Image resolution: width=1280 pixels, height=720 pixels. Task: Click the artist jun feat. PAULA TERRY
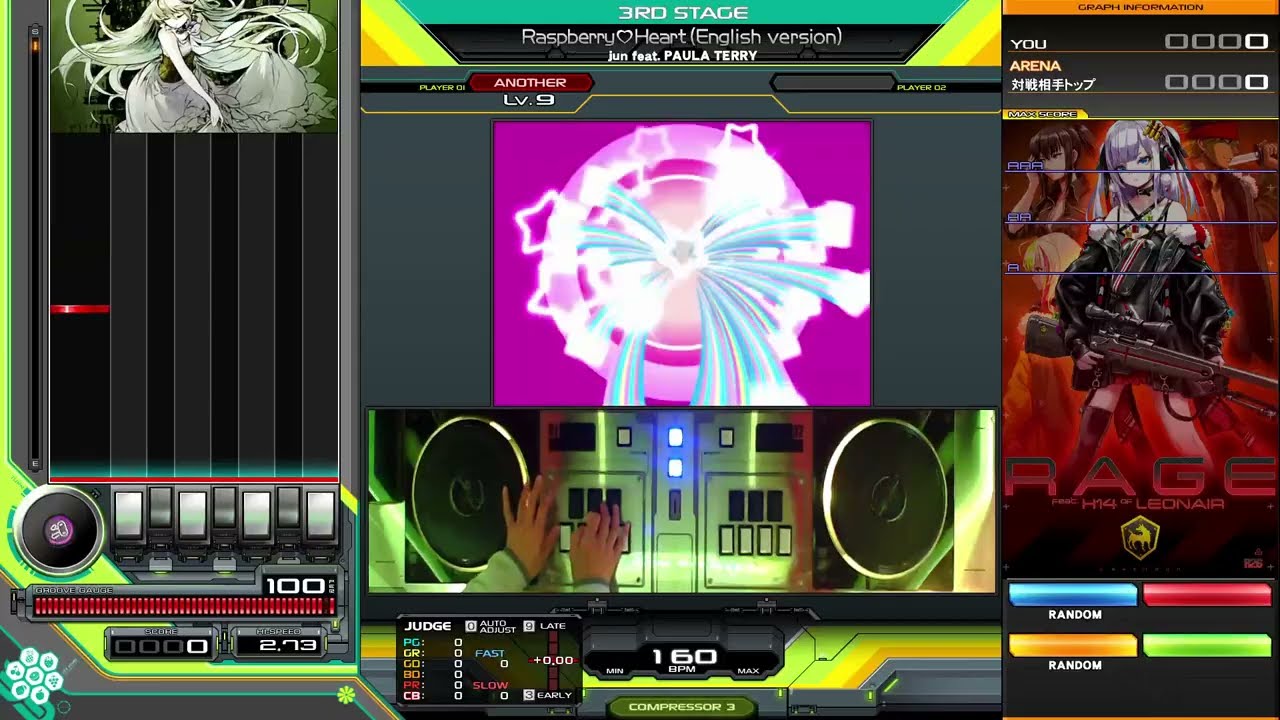[x=682, y=56]
